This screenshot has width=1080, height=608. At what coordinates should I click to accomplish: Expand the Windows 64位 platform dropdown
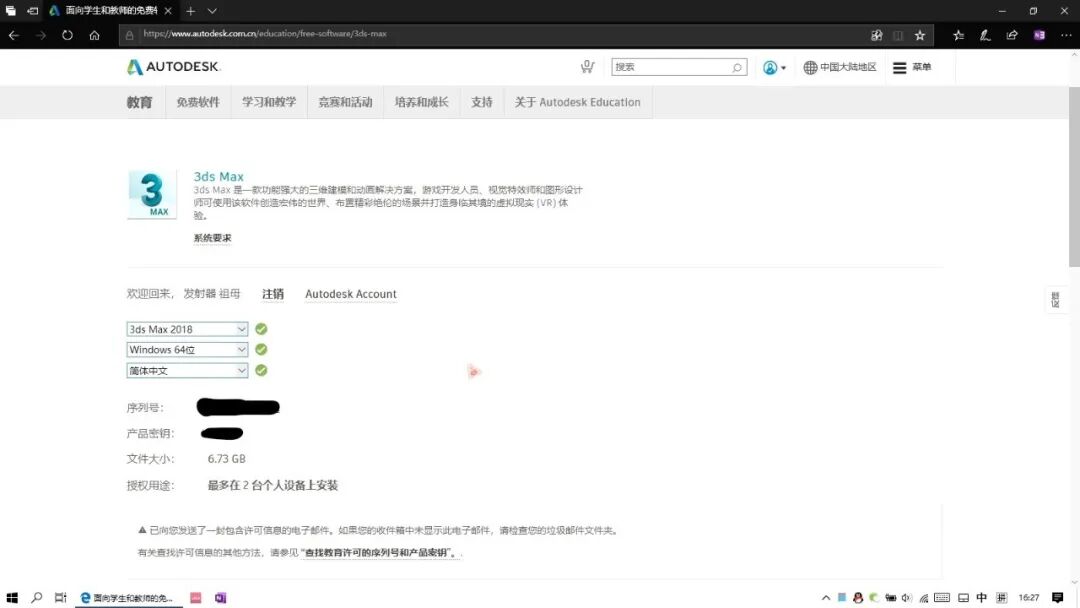pos(187,350)
